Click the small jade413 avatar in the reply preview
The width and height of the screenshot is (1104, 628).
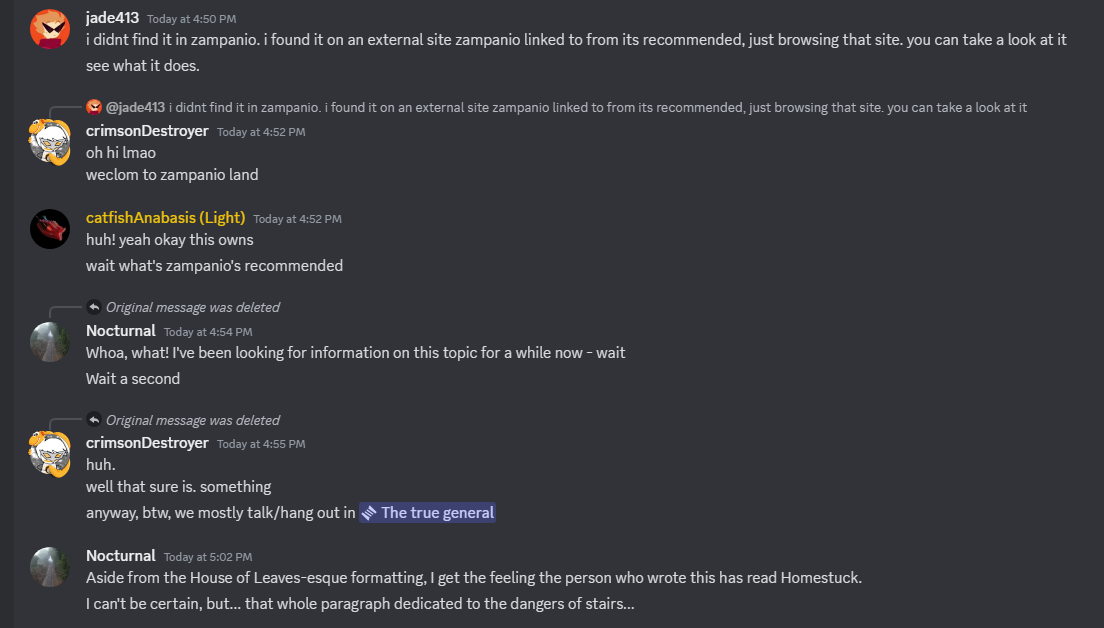tap(94, 107)
